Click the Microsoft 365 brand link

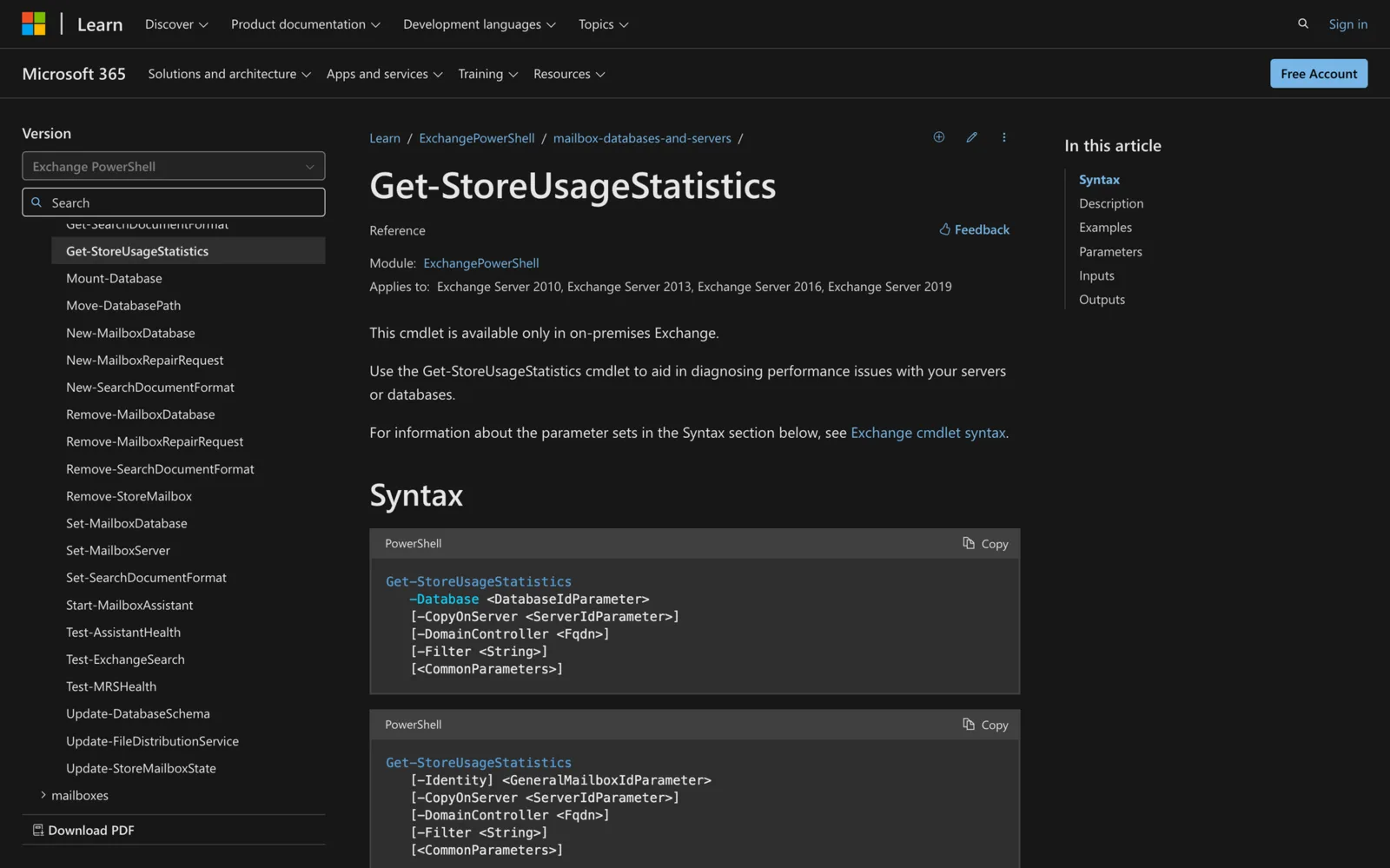(74, 74)
